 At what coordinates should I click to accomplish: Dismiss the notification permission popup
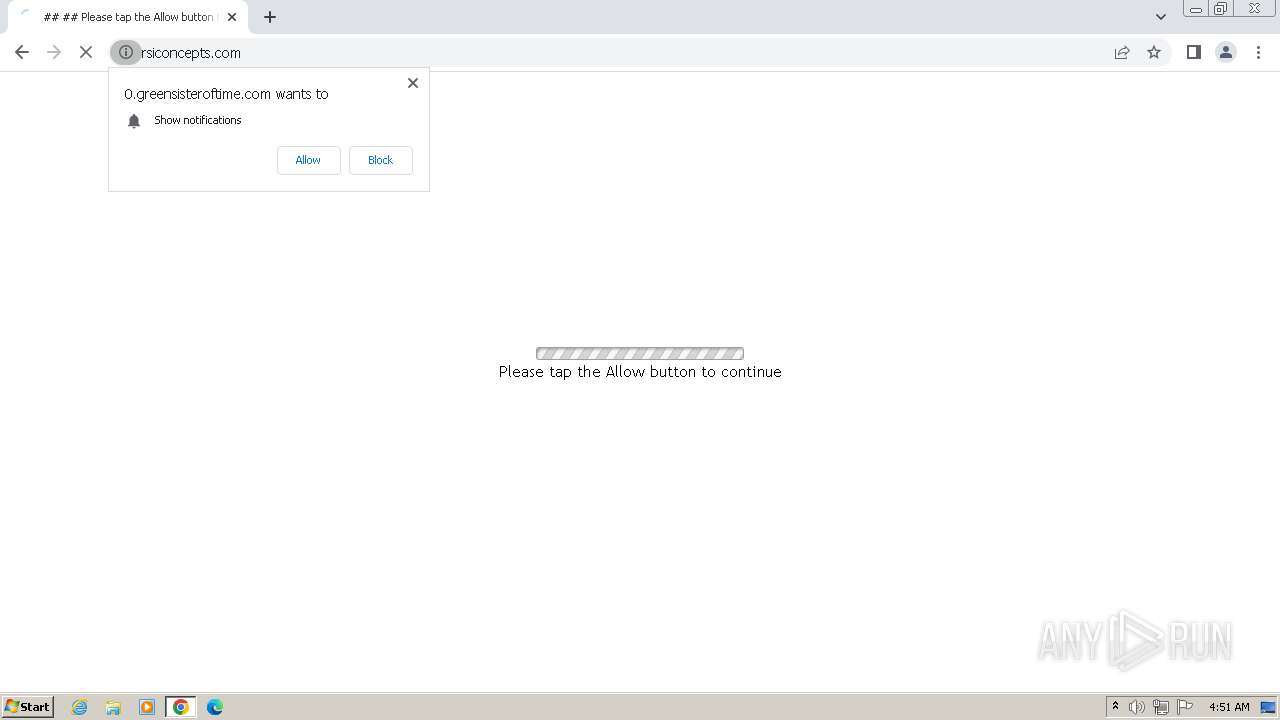(413, 83)
